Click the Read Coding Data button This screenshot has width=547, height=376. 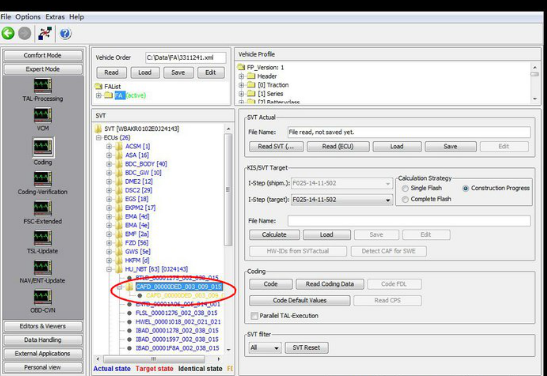(x=330, y=284)
